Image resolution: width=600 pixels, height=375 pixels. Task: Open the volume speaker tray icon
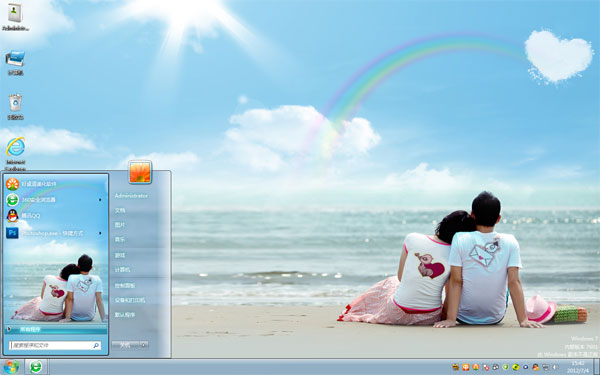(x=555, y=367)
